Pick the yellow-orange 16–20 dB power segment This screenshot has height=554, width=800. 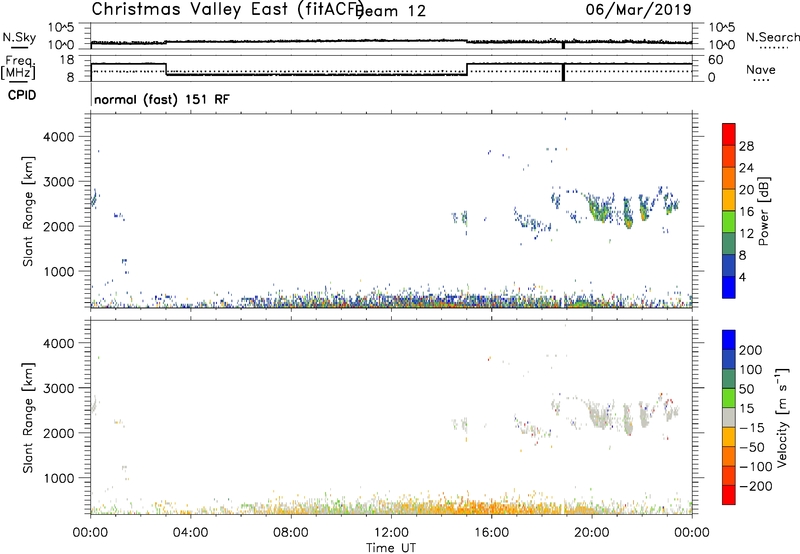point(729,199)
